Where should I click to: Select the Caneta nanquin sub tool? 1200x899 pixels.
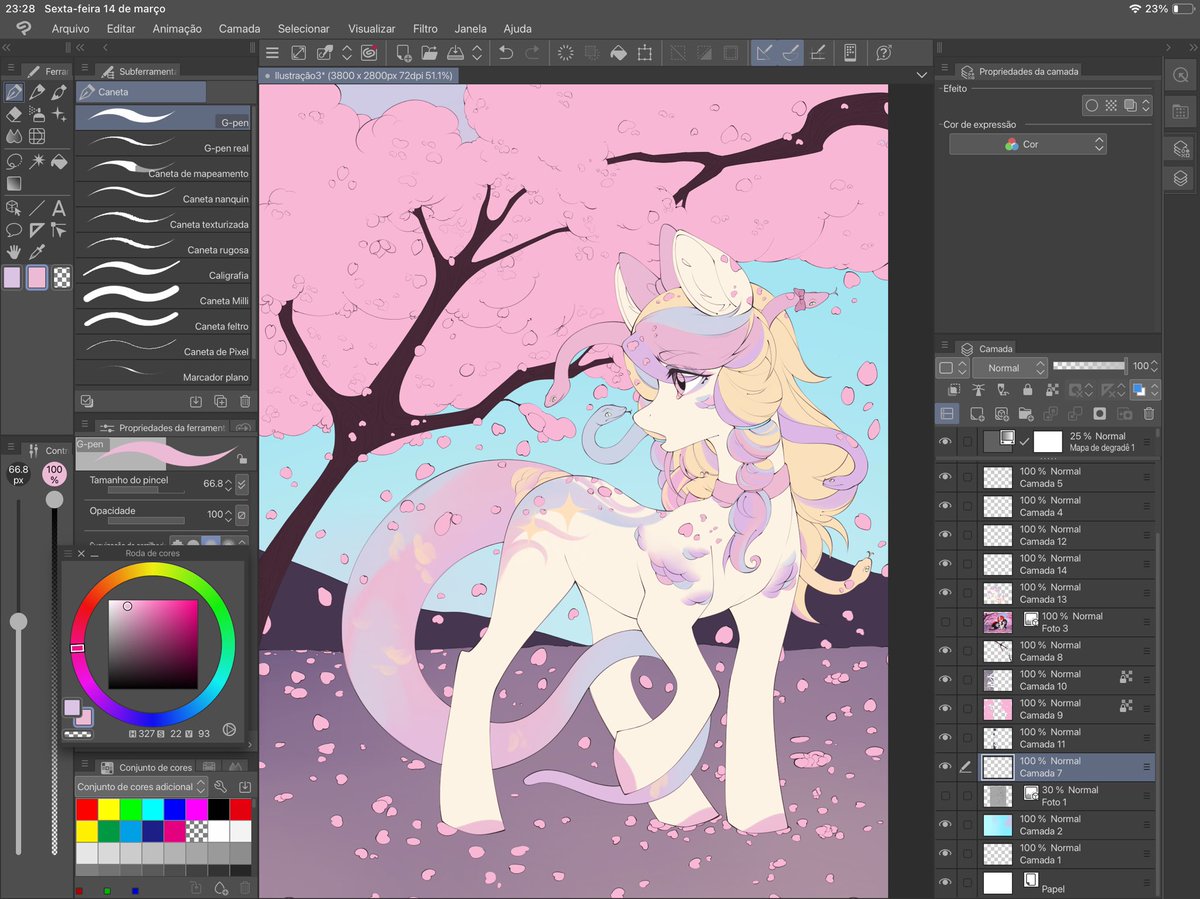point(164,194)
